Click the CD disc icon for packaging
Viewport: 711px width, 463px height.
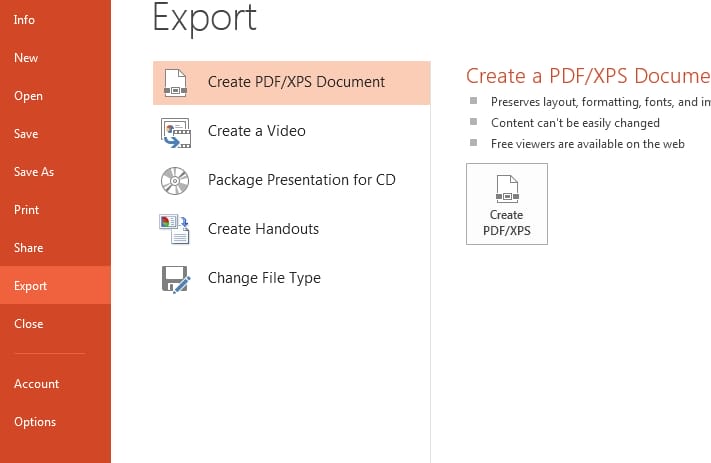pyautogui.click(x=175, y=180)
